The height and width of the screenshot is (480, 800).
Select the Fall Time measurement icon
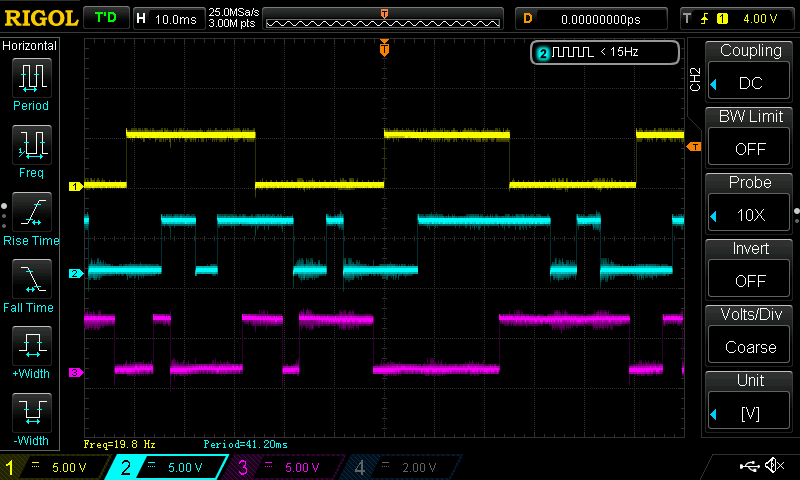[x=32, y=279]
